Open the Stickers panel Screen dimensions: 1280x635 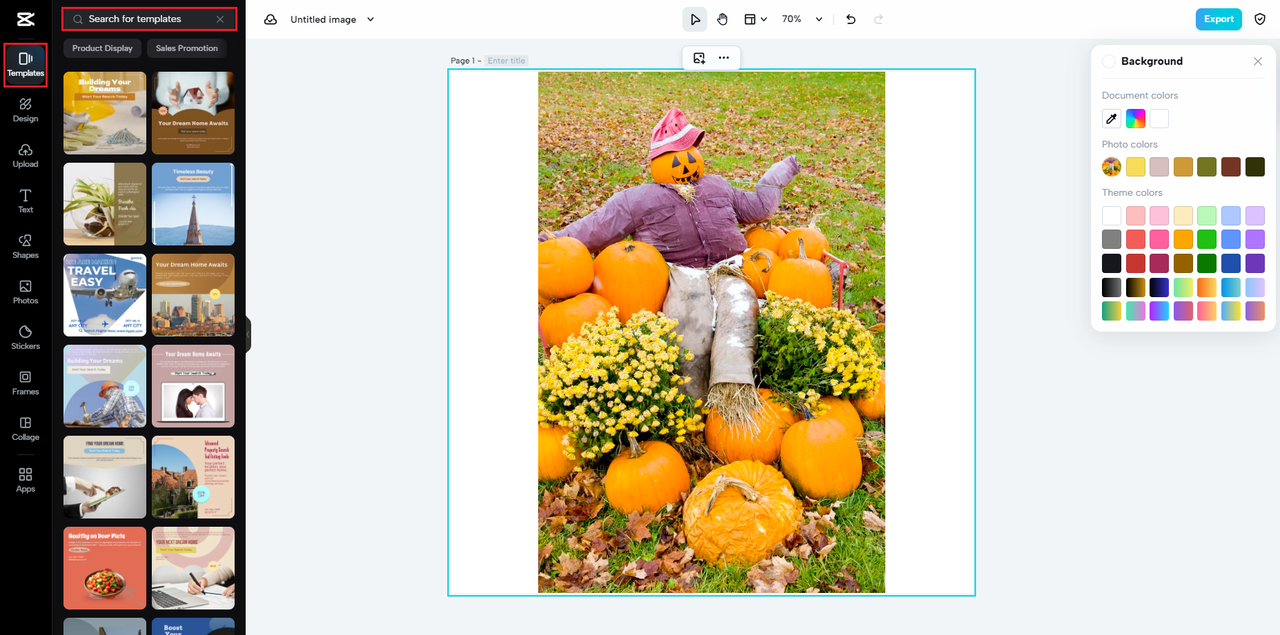25,337
